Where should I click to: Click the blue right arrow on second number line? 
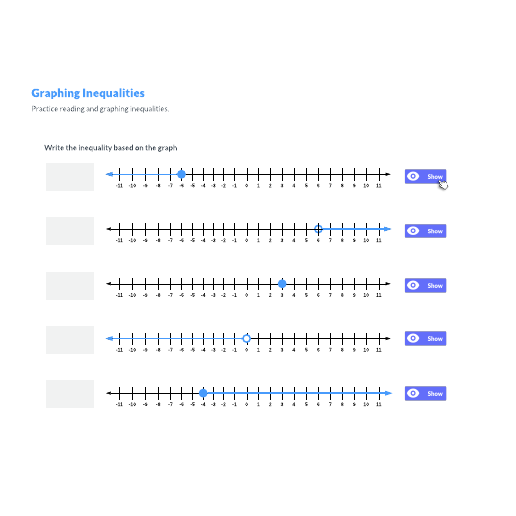click(387, 229)
